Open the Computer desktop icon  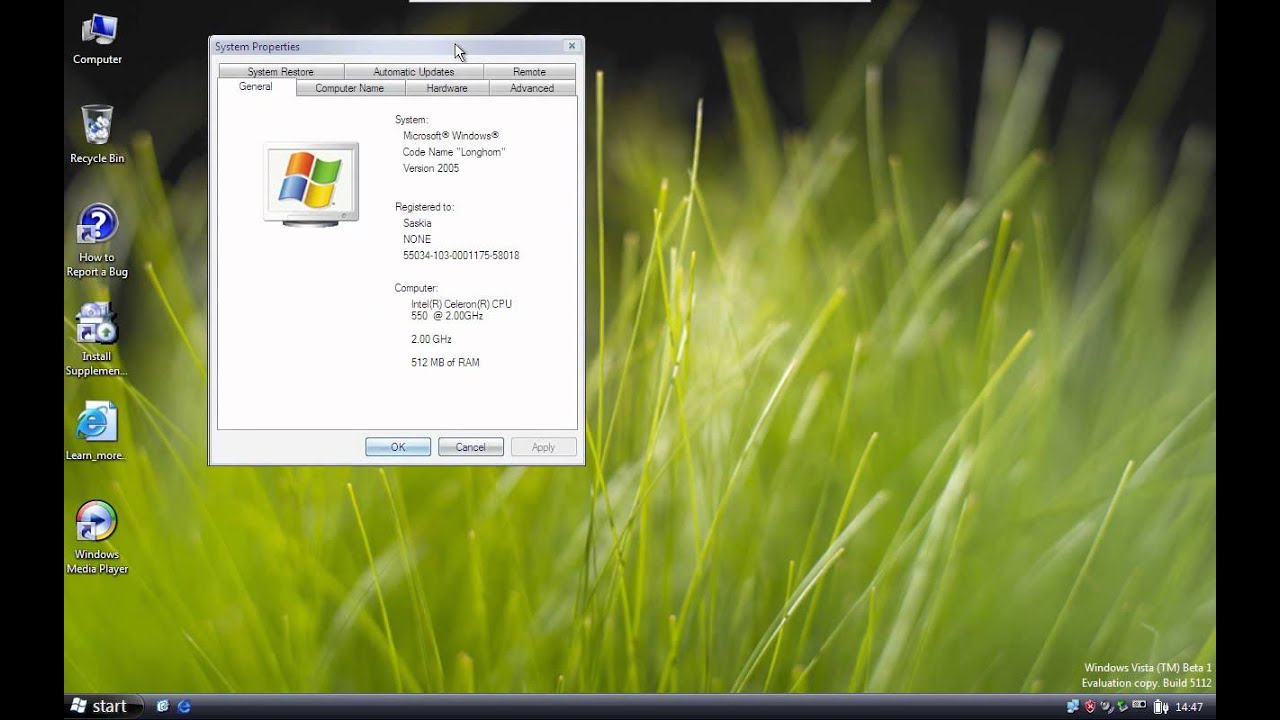tap(97, 39)
